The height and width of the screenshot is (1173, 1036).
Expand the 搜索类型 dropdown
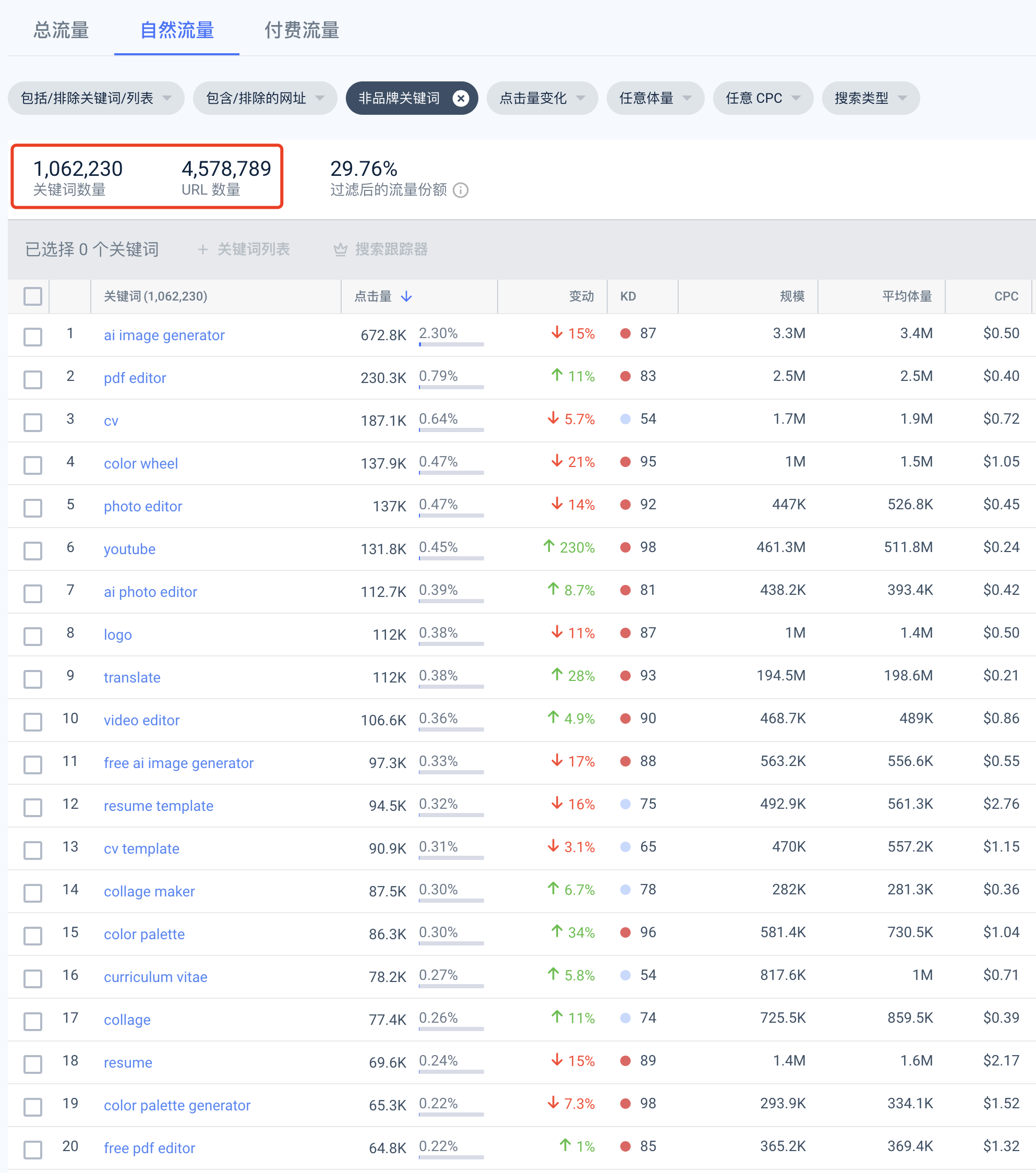click(871, 98)
